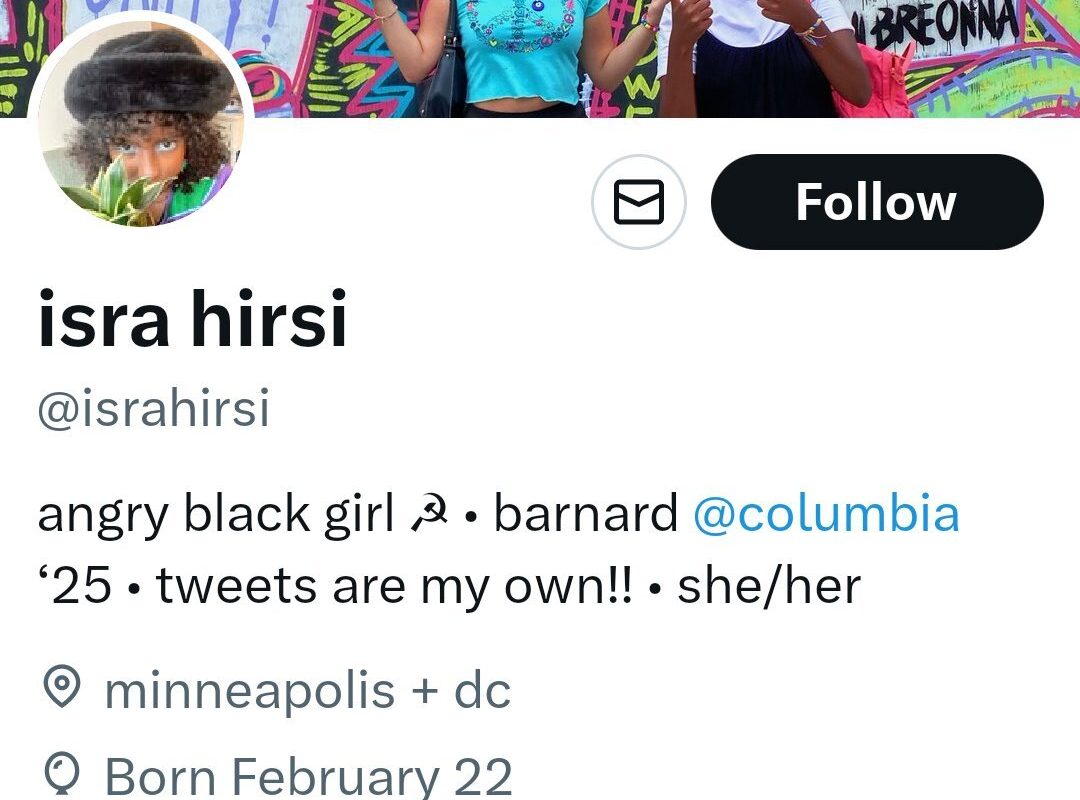Open direct message via envelope icon
This screenshot has height=800, width=1080.
tap(638, 202)
